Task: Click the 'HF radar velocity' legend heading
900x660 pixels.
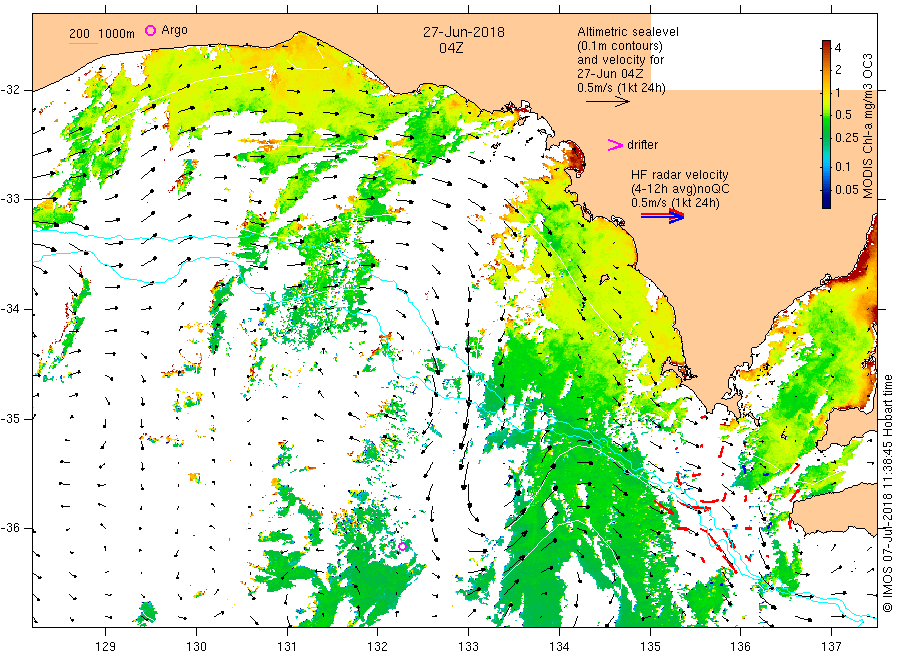Action: [x=680, y=174]
